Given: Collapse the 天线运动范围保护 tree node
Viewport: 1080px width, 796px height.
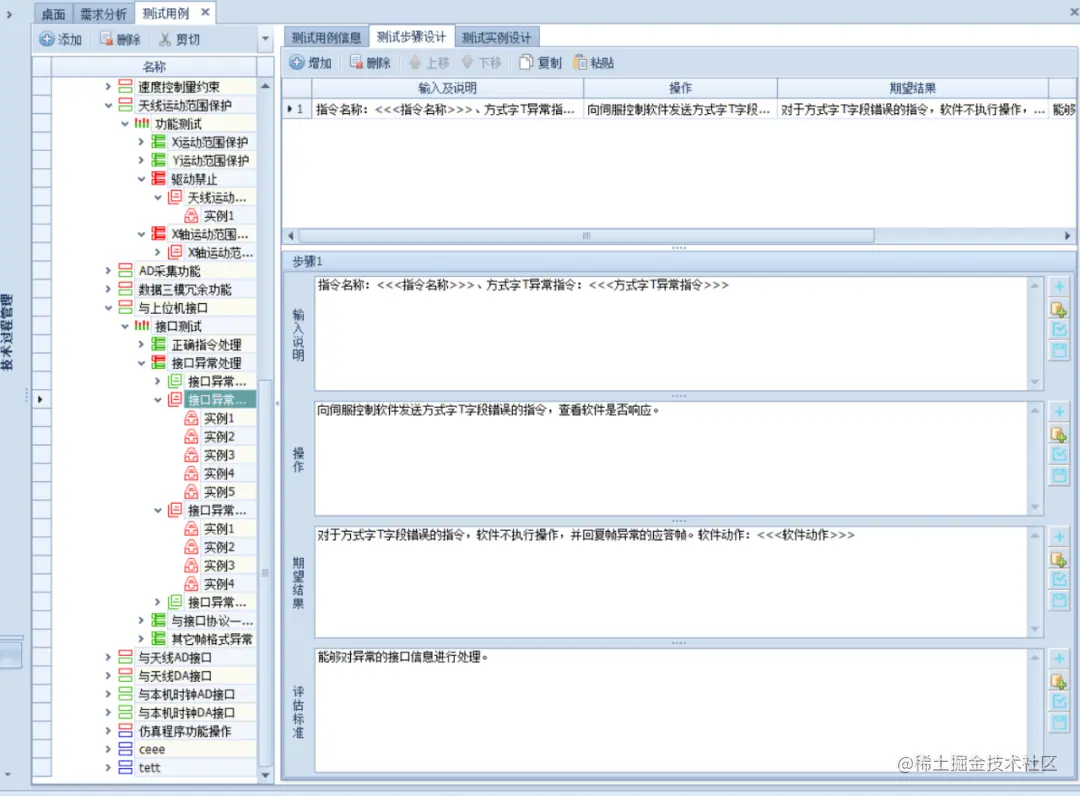Looking at the screenshot, I should pyautogui.click(x=108, y=105).
